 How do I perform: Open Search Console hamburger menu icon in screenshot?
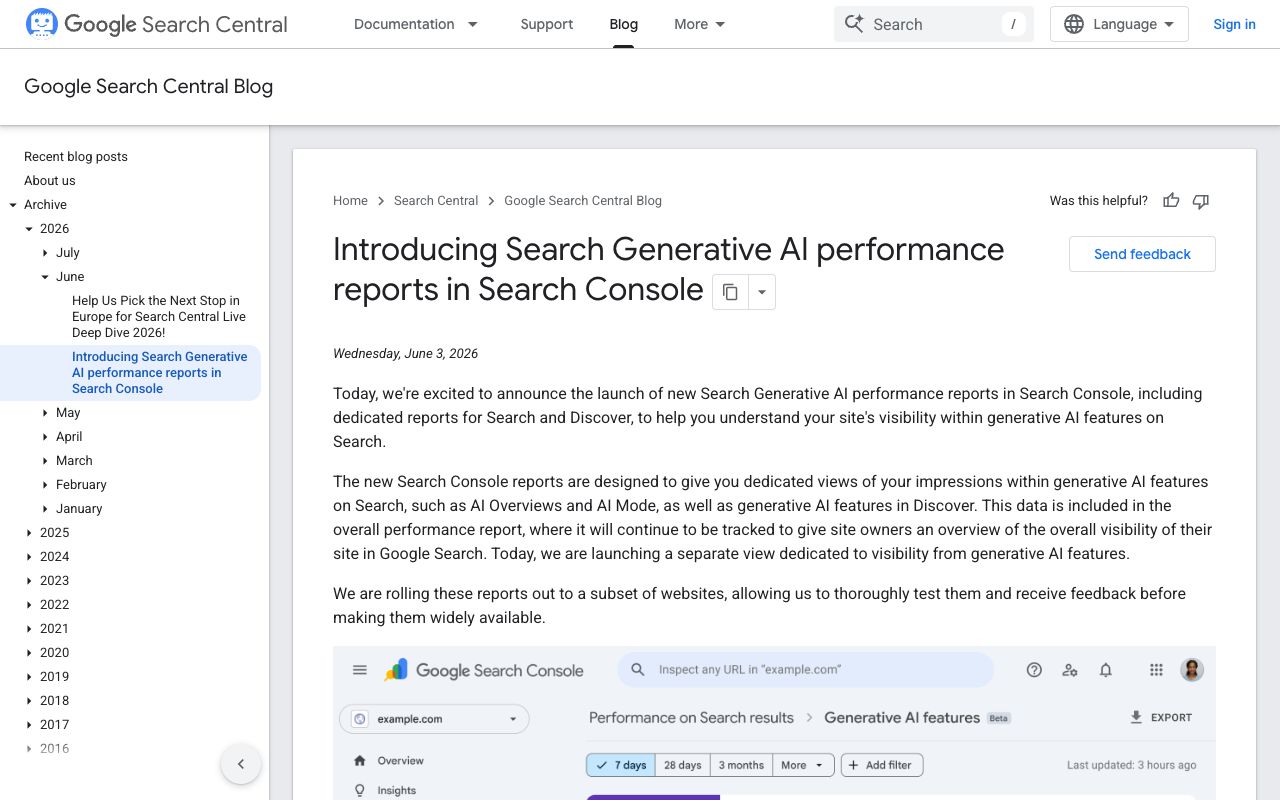click(360, 670)
